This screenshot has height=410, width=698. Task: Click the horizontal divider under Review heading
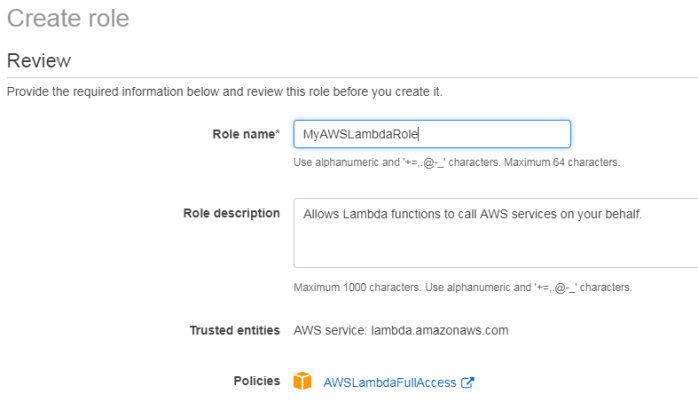(x=350, y=77)
